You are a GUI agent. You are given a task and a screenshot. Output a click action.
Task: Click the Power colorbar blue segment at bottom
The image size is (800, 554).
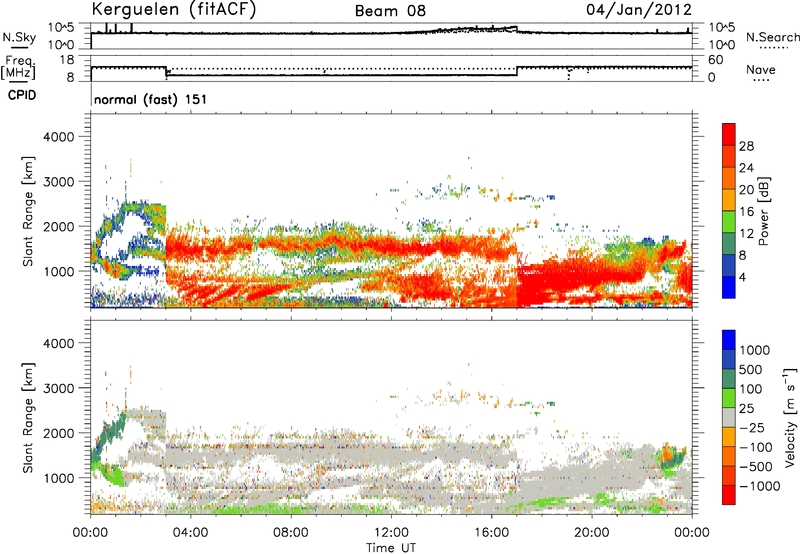729,287
